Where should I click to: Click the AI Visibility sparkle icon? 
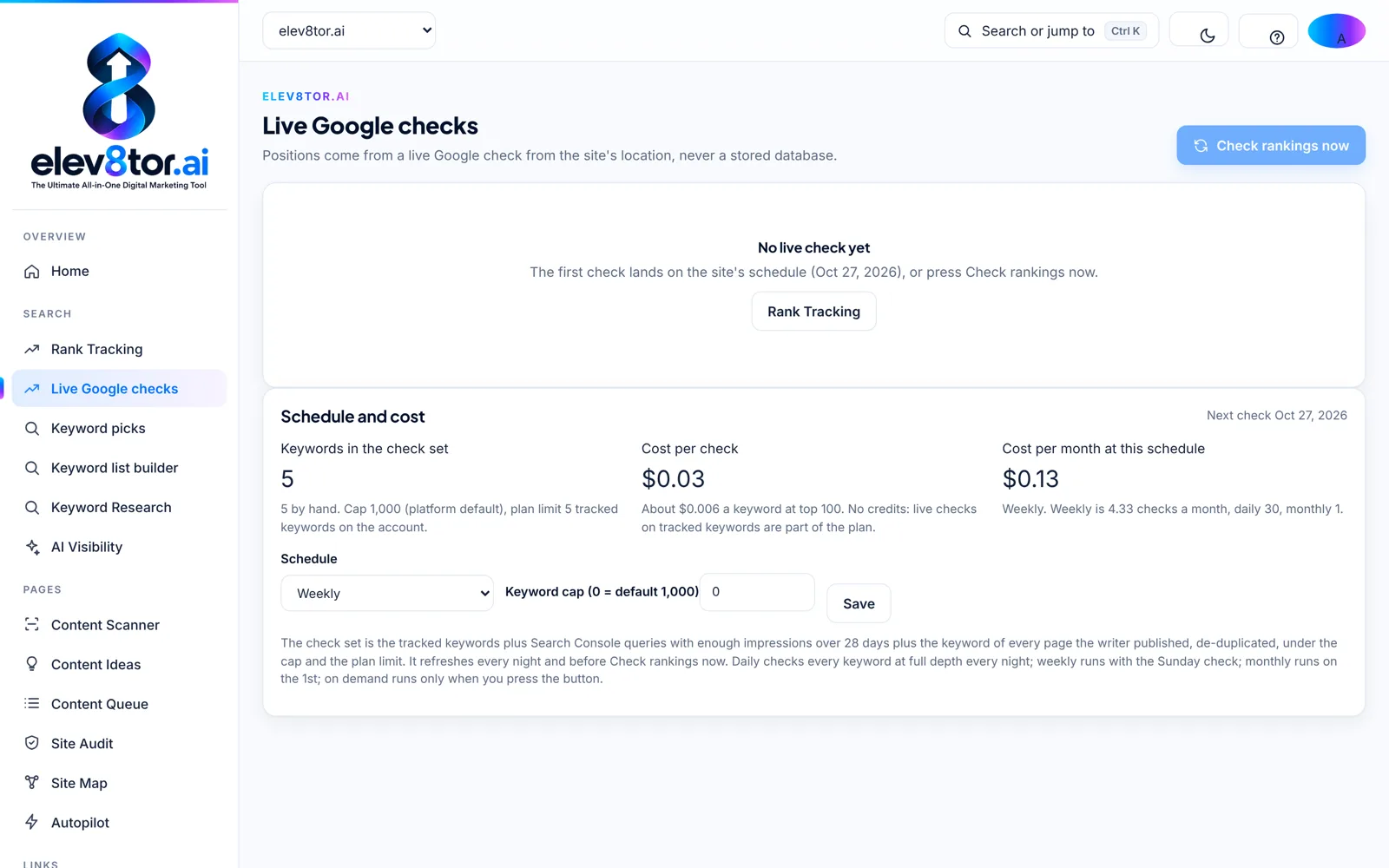click(x=32, y=547)
